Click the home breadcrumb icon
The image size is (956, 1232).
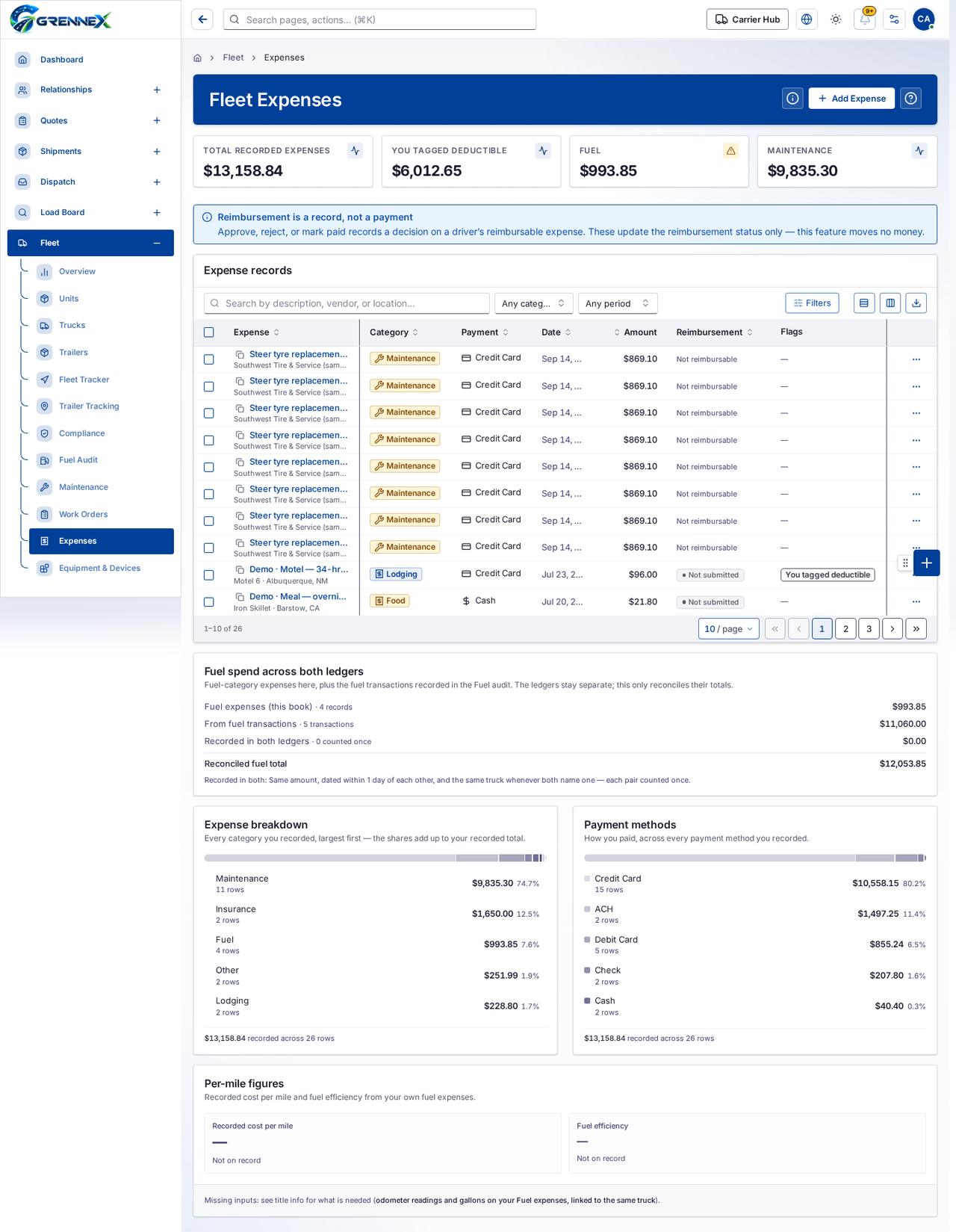click(197, 58)
